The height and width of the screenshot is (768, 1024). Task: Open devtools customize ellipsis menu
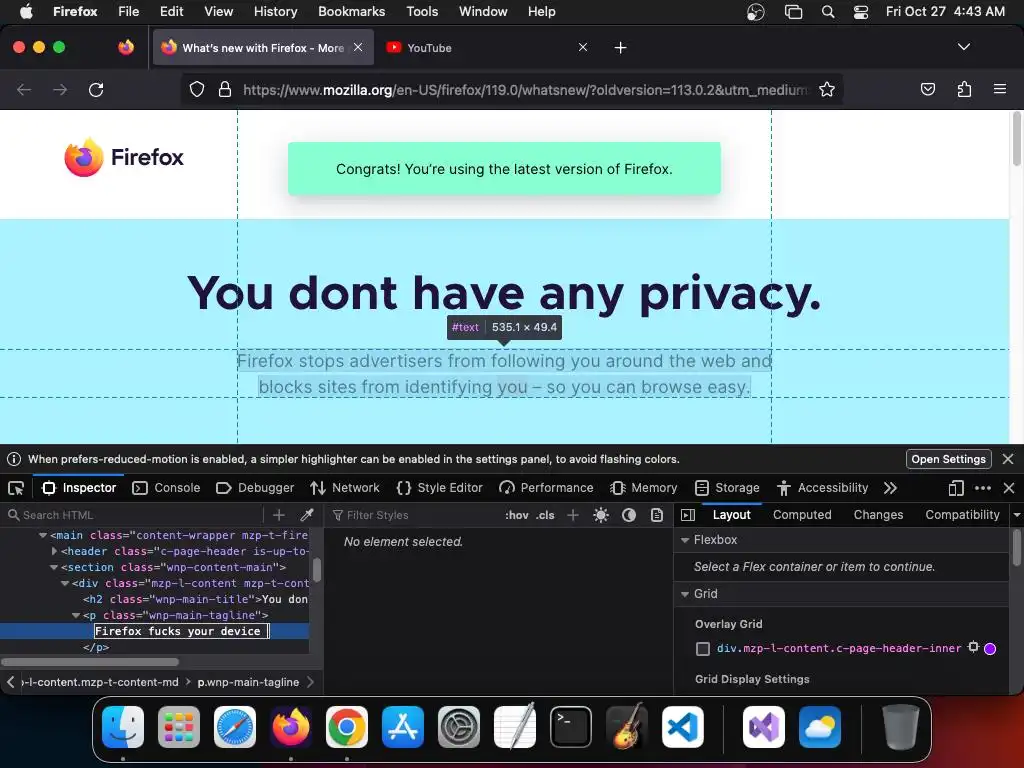(x=982, y=488)
